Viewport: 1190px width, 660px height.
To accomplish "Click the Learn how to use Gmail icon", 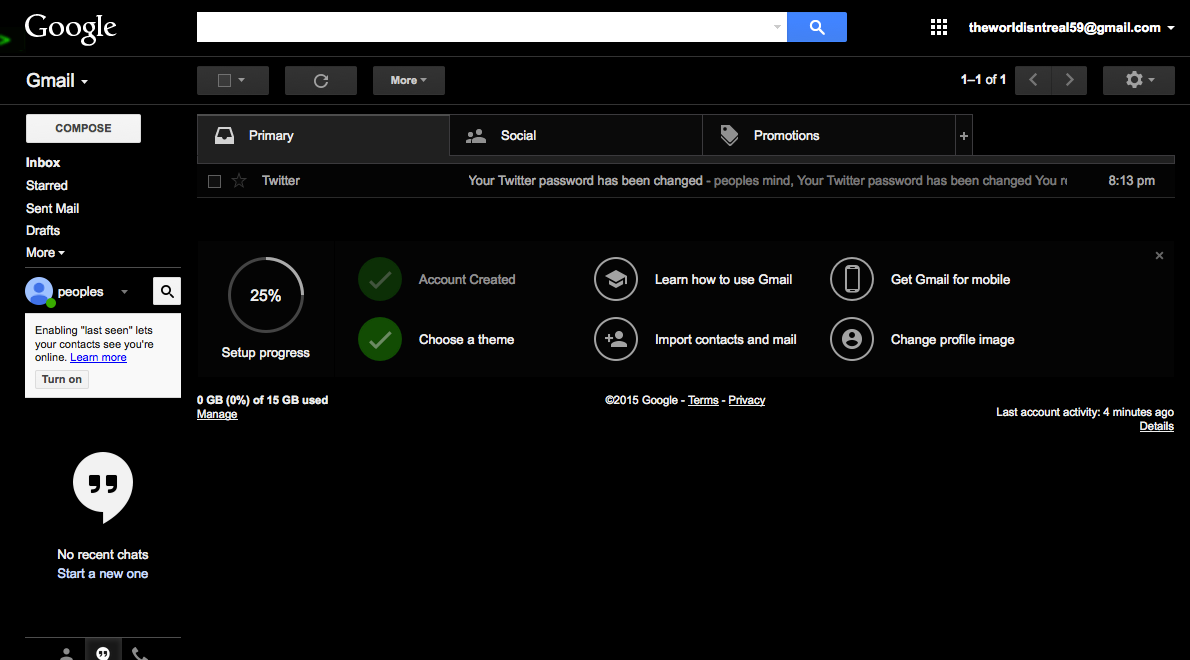I will point(616,279).
